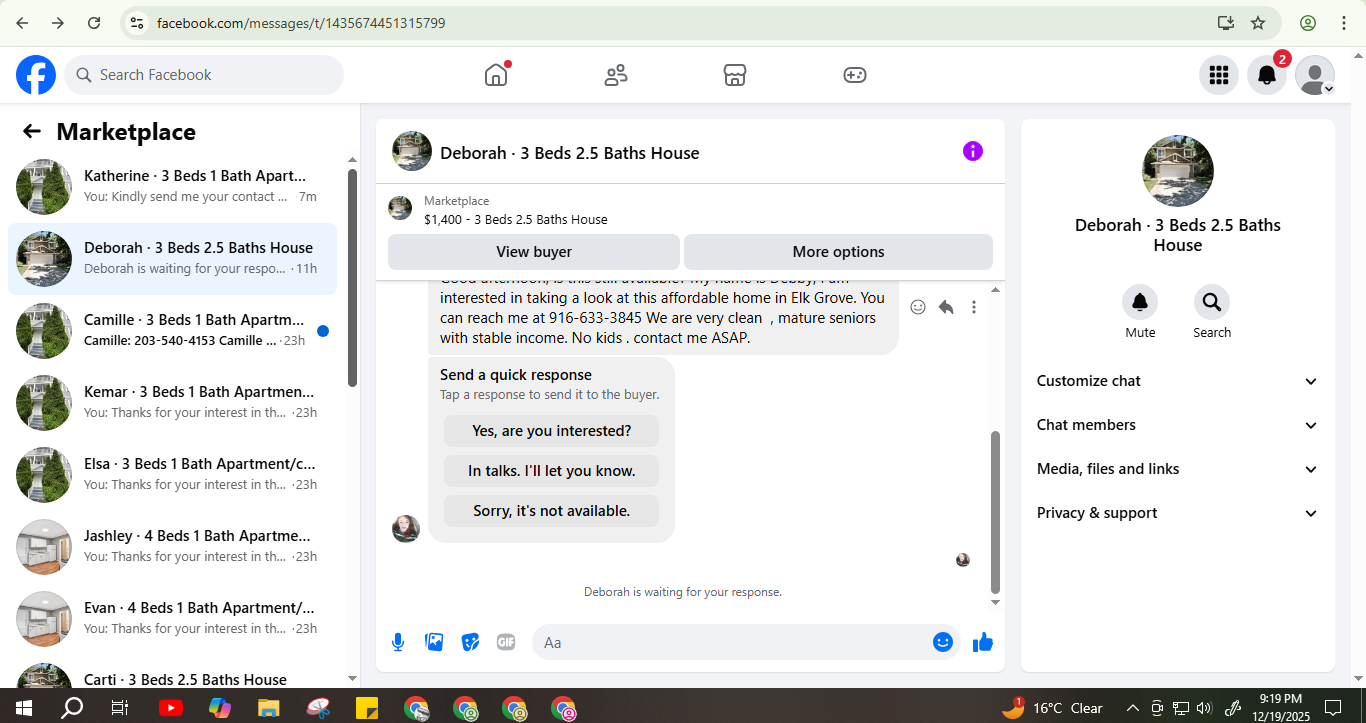Click the $1,400 - 3 Beds 2.5 Baths listing text
The height and width of the screenshot is (723, 1366).
click(x=516, y=219)
